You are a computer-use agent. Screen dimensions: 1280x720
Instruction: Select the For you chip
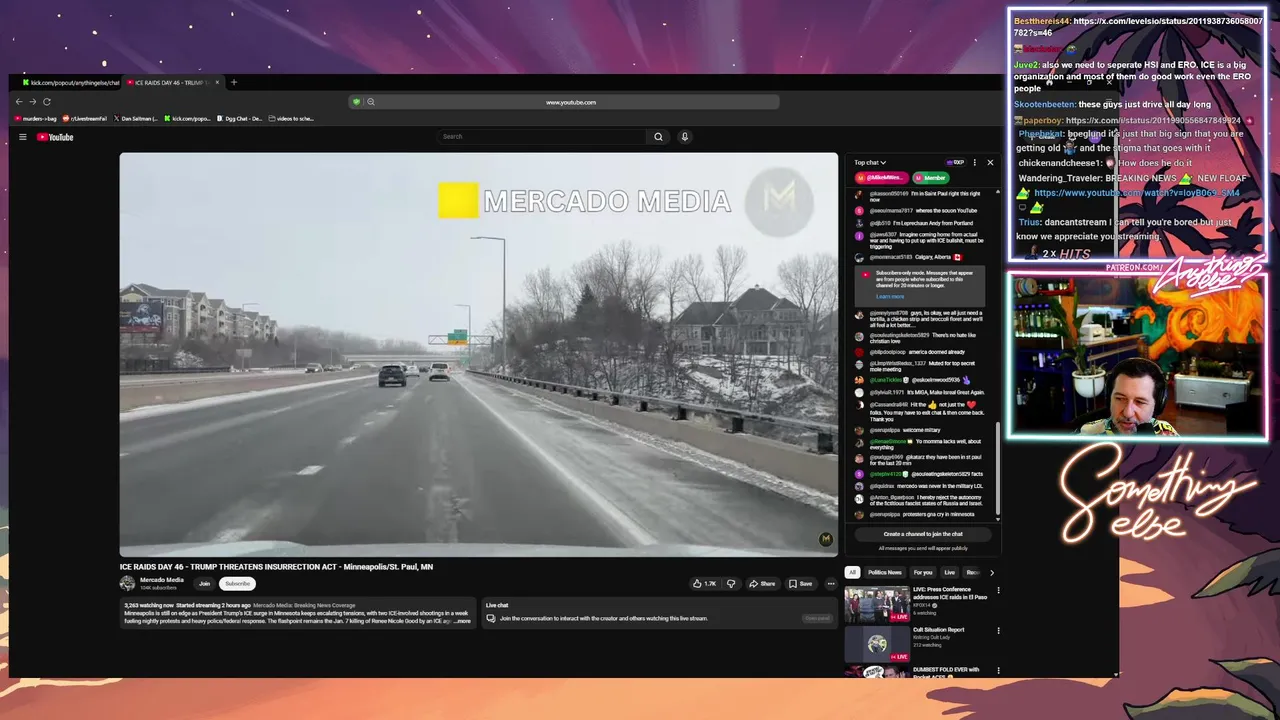click(x=923, y=572)
